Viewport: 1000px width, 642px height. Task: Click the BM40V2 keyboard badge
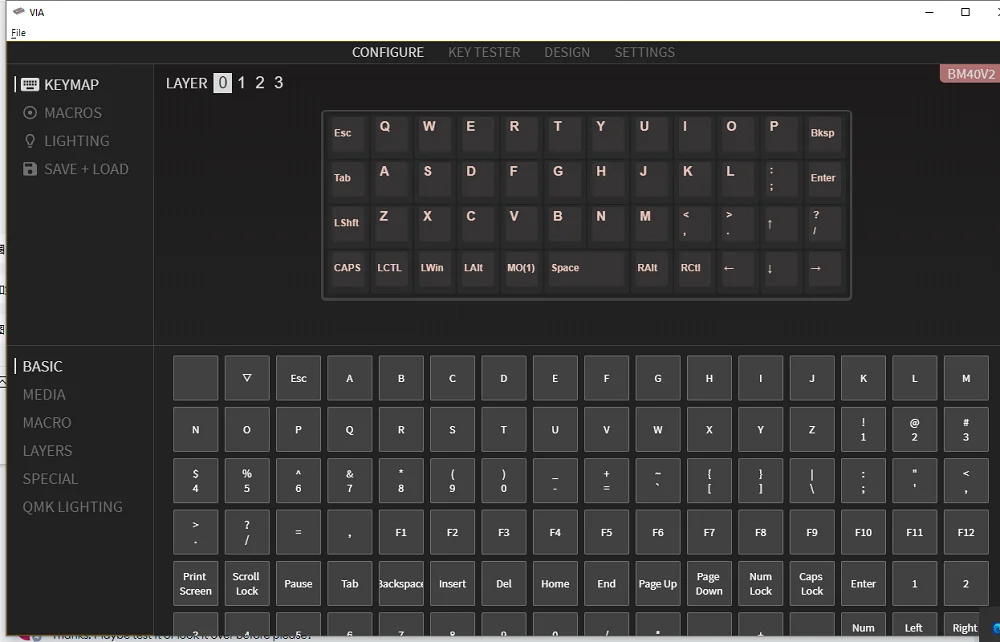(970, 74)
